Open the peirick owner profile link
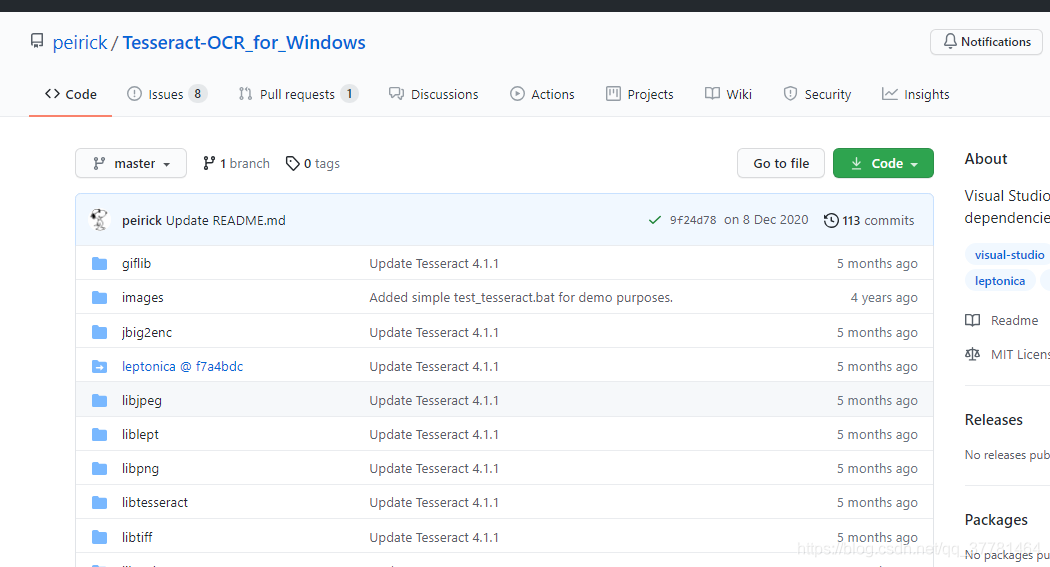 (80, 42)
